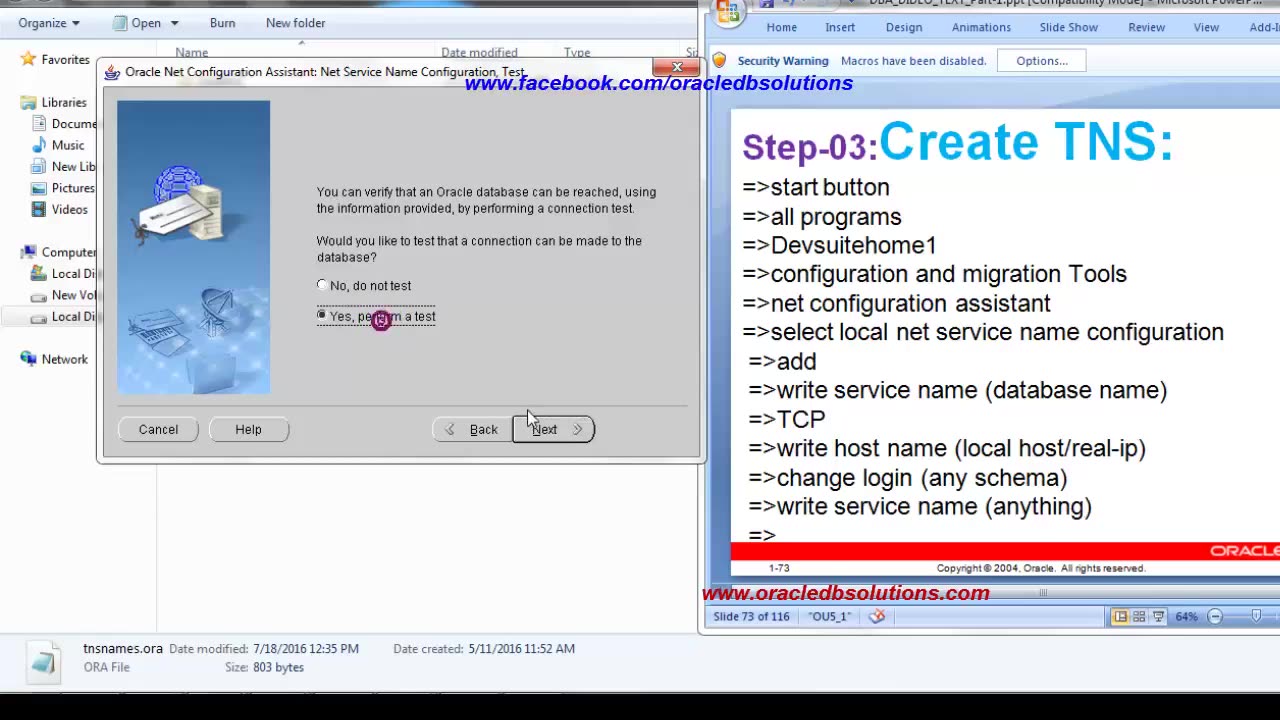Switch to Animations tab in PowerPoint
1280x720 pixels.
pyautogui.click(x=981, y=27)
